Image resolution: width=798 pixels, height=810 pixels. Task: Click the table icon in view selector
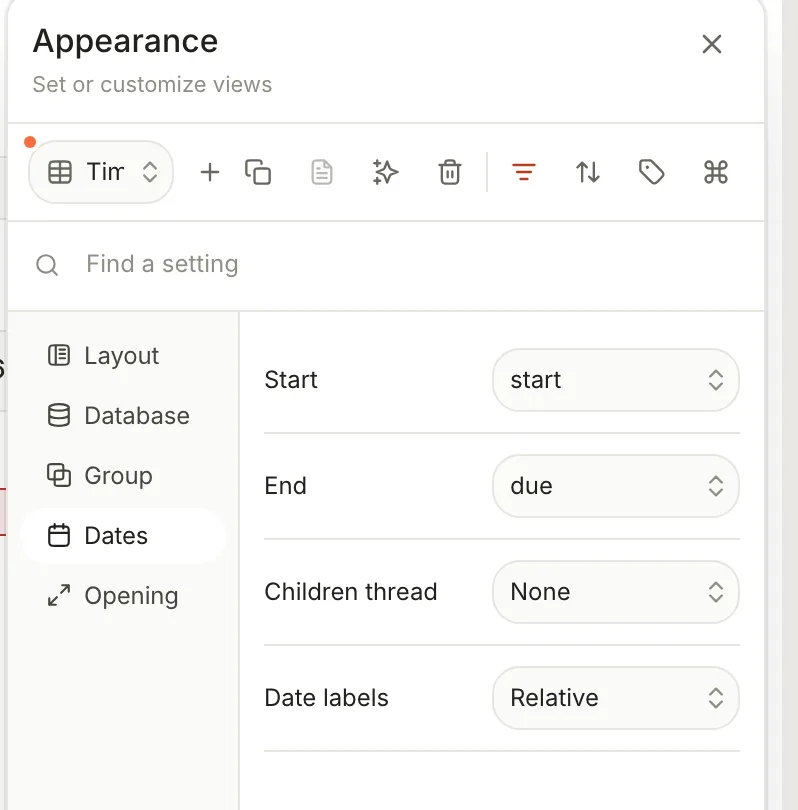click(x=60, y=172)
